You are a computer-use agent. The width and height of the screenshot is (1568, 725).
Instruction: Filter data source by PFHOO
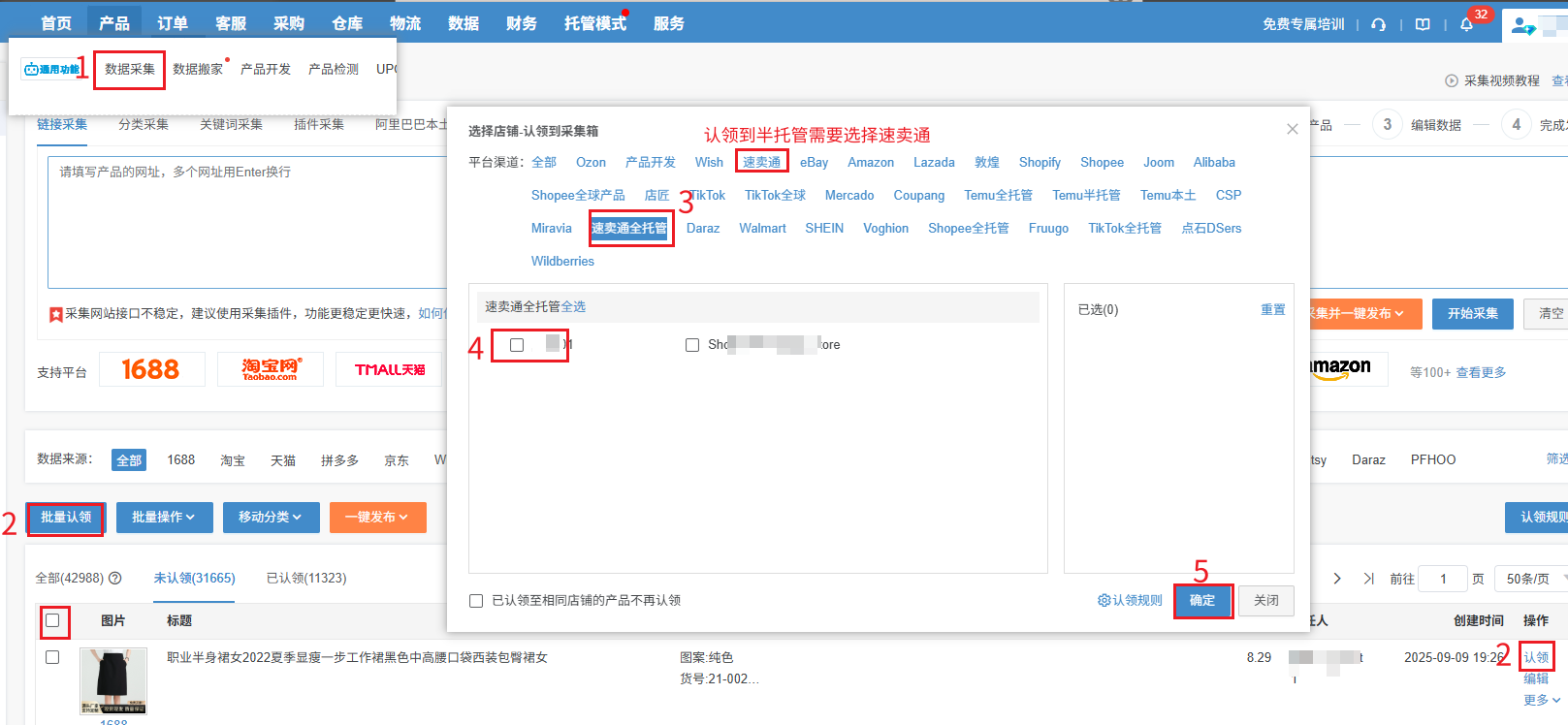pyautogui.click(x=1433, y=460)
